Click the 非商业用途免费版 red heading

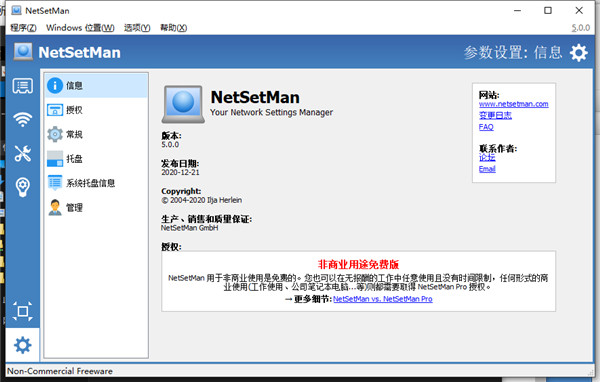click(358, 264)
